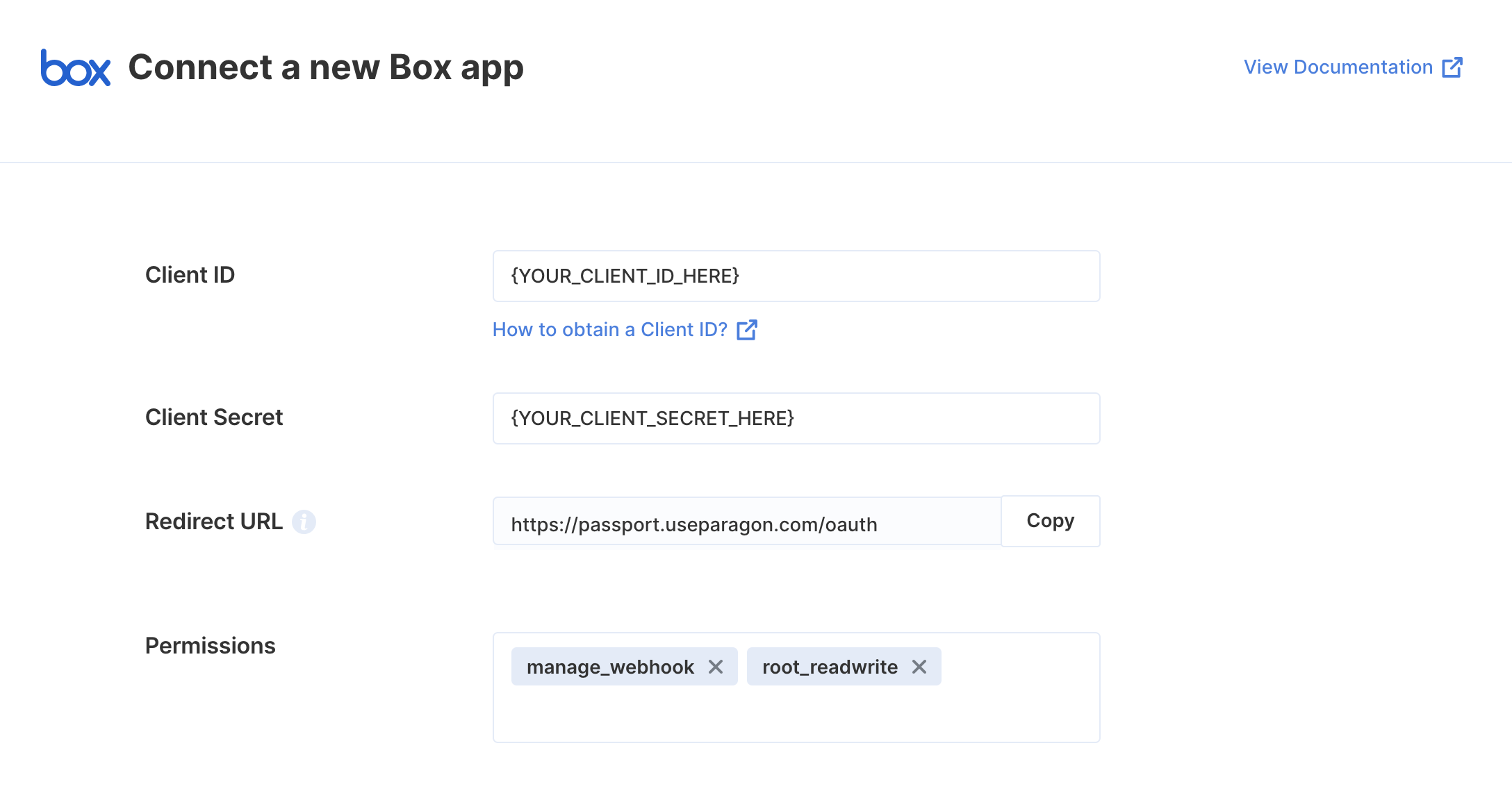This screenshot has width=1512, height=807.
Task: Remove the root_readwrite permission tag
Action: pyautogui.click(x=919, y=667)
